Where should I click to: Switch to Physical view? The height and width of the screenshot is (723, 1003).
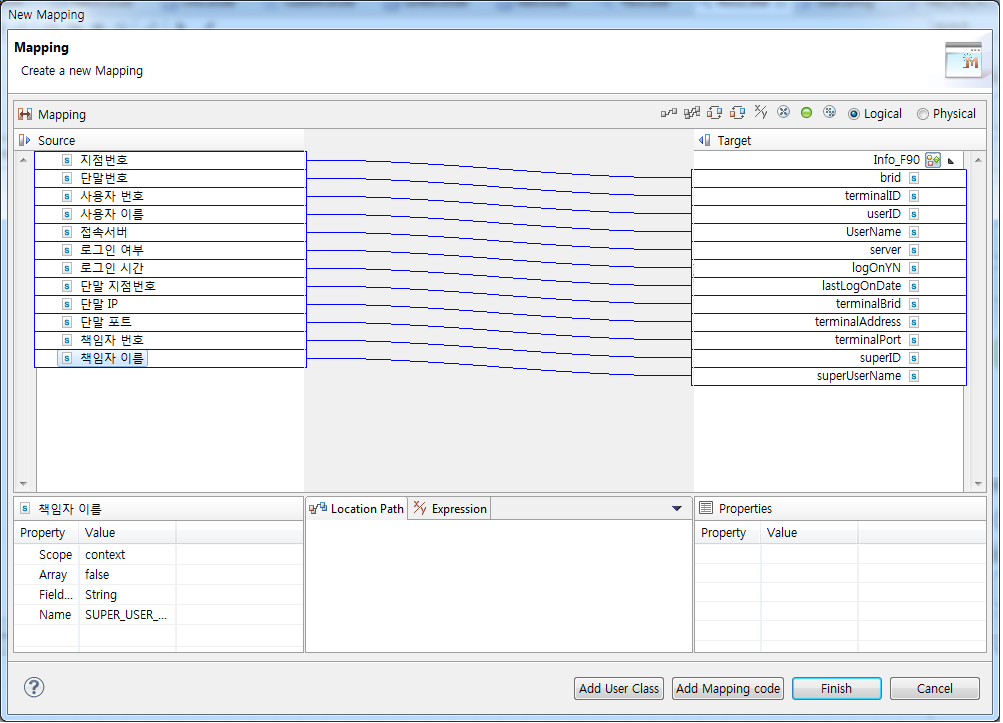pos(922,113)
